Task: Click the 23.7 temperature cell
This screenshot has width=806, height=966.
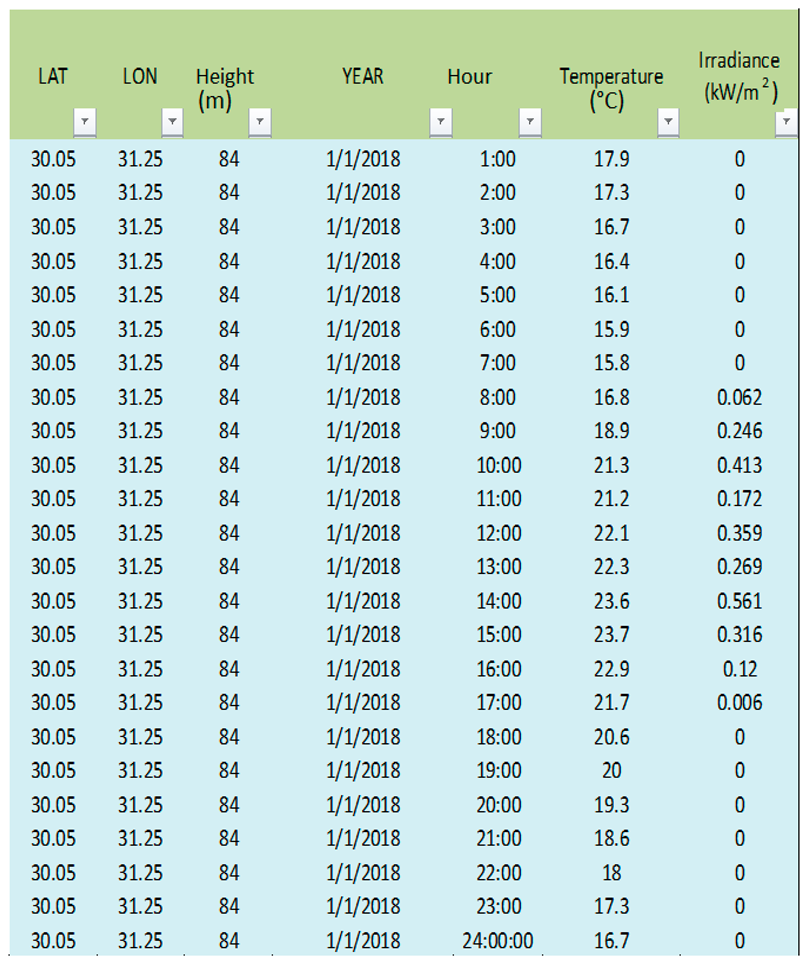Action: [611, 635]
